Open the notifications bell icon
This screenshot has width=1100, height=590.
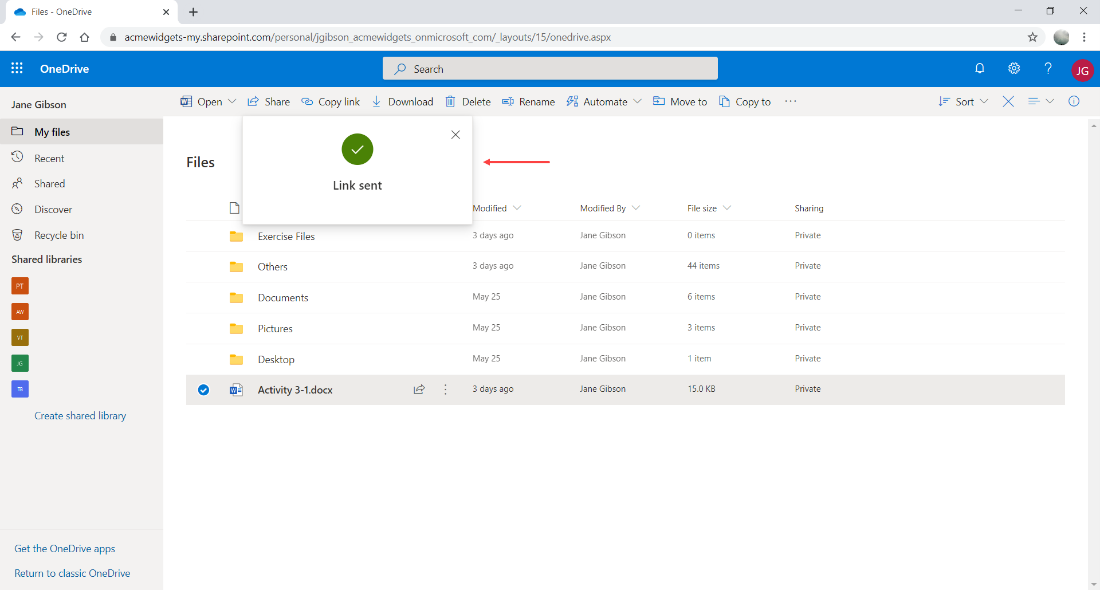pos(979,68)
